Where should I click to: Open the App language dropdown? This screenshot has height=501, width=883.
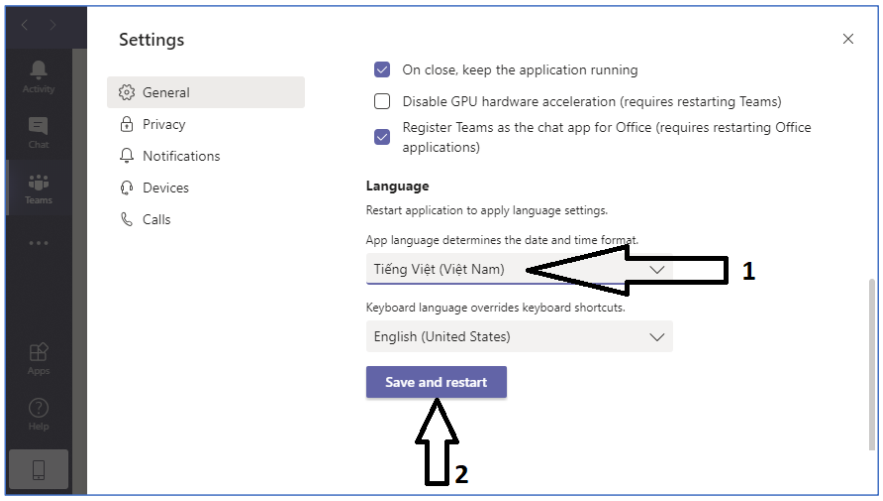[x=519, y=269]
